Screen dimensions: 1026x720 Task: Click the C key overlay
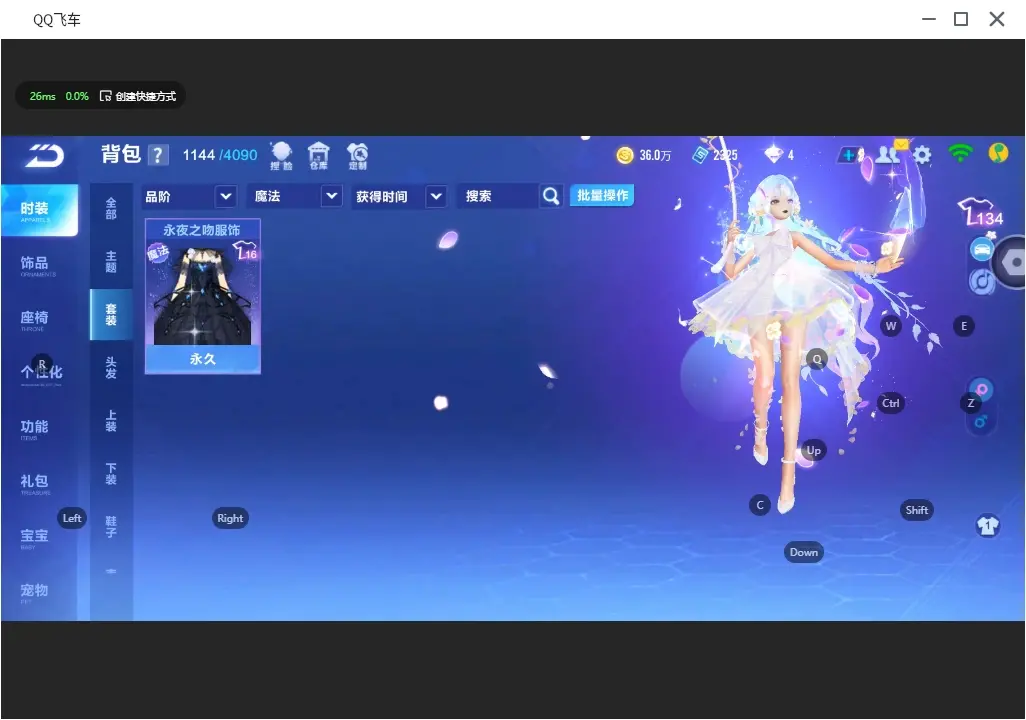pyautogui.click(x=760, y=505)
